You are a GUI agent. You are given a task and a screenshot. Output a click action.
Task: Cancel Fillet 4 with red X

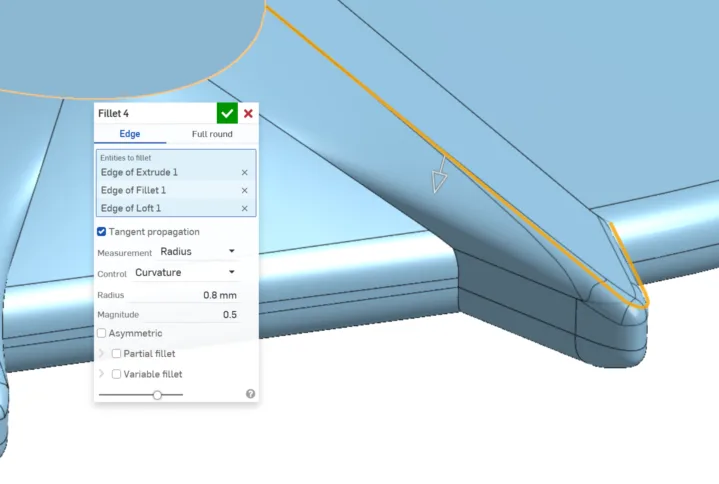[248, 113]
